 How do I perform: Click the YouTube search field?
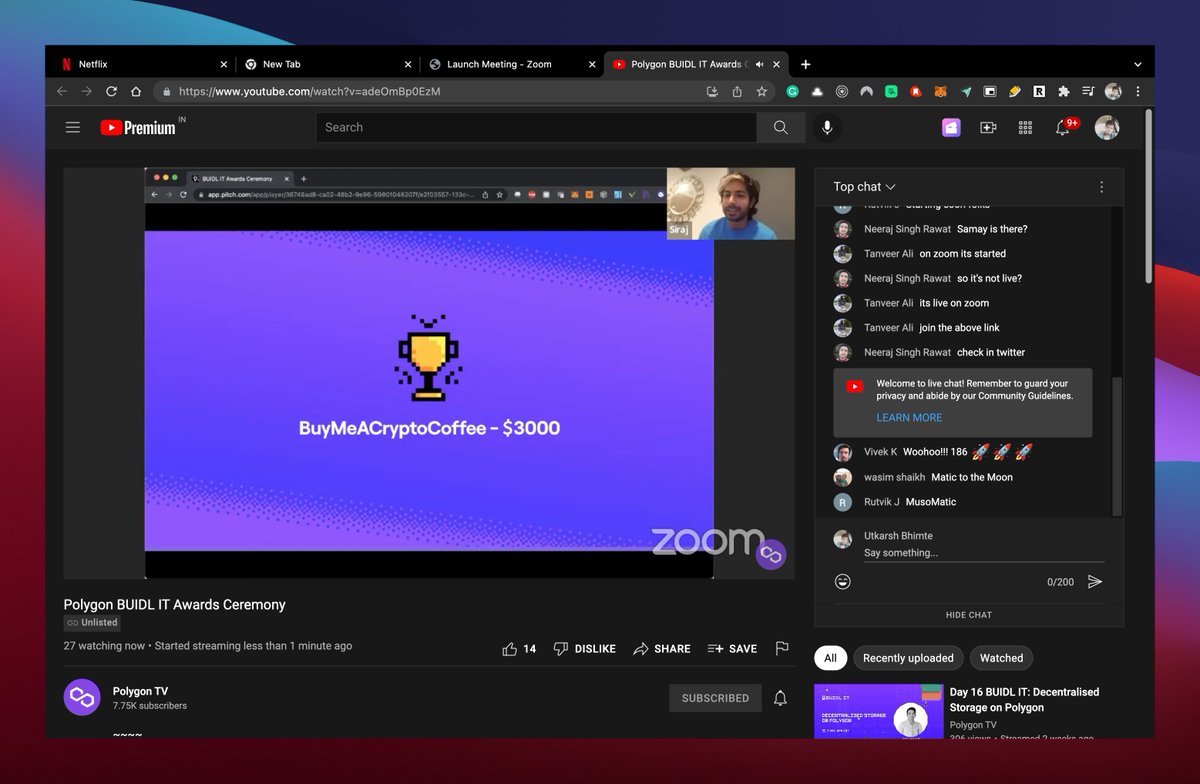536,127
